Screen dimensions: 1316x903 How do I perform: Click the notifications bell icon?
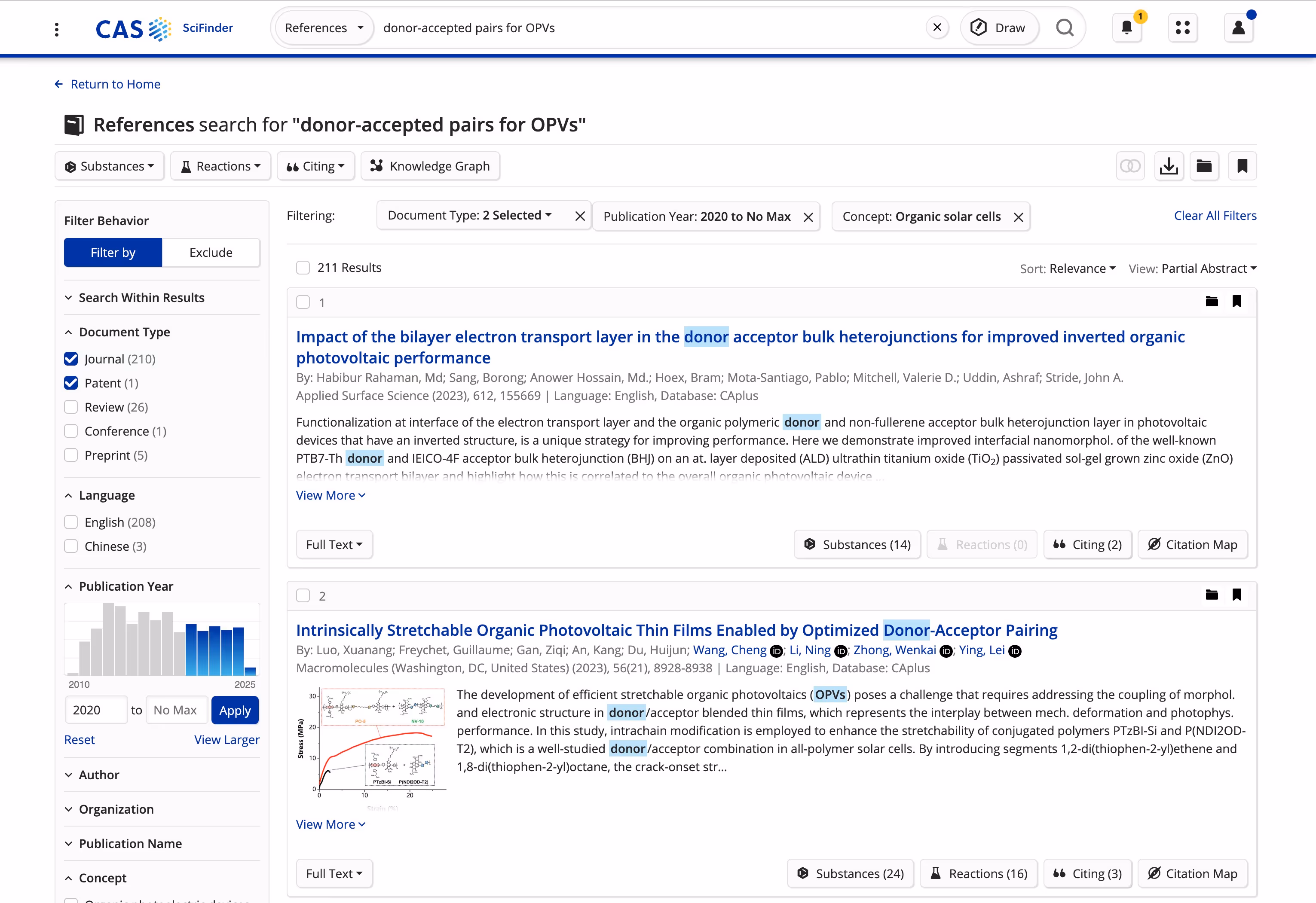[x=1126, y=28]
